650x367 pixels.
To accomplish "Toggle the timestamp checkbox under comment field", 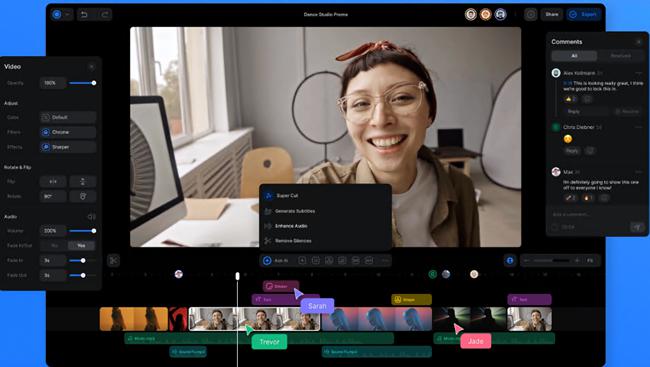I will pyautogui.click(x=555, y=227).
